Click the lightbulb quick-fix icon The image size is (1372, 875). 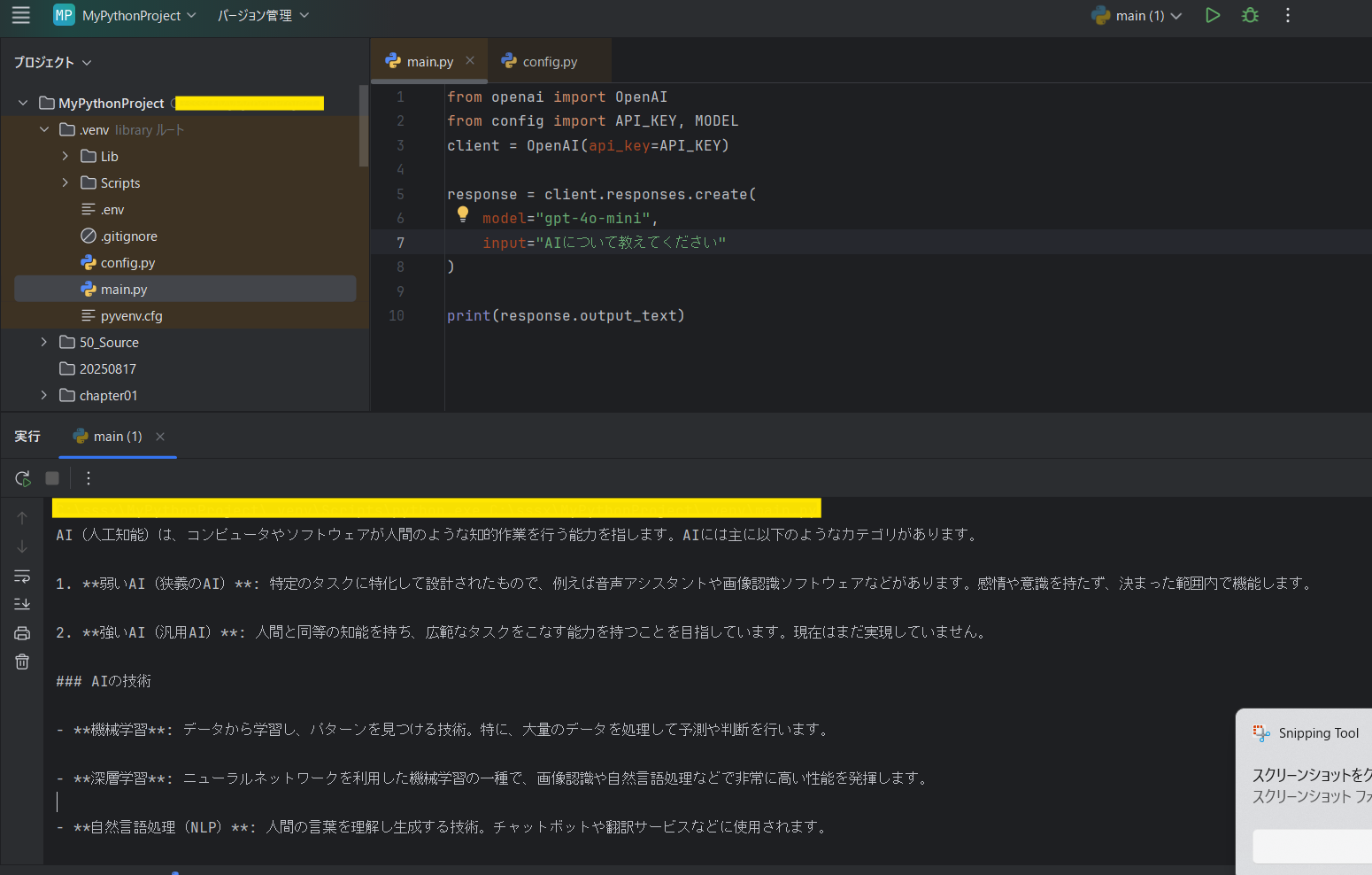tap(462, 214)
